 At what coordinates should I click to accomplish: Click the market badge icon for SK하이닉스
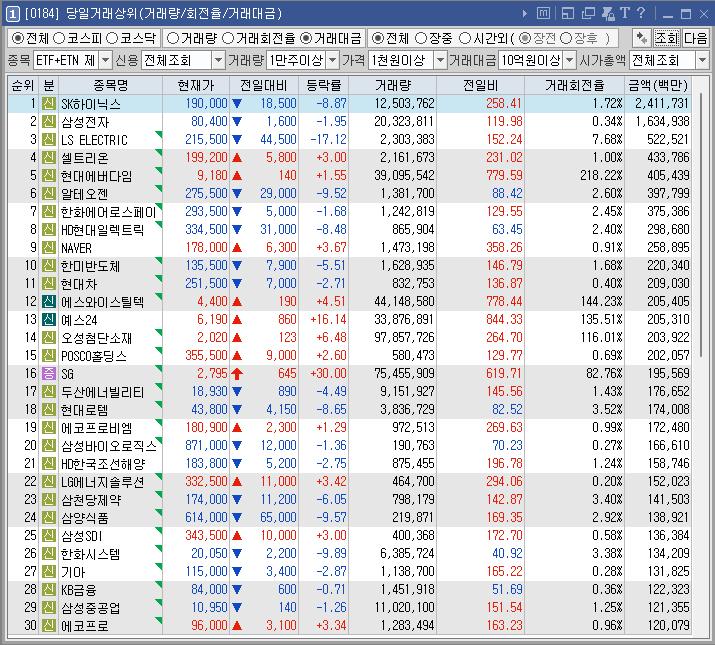(48, 104)
